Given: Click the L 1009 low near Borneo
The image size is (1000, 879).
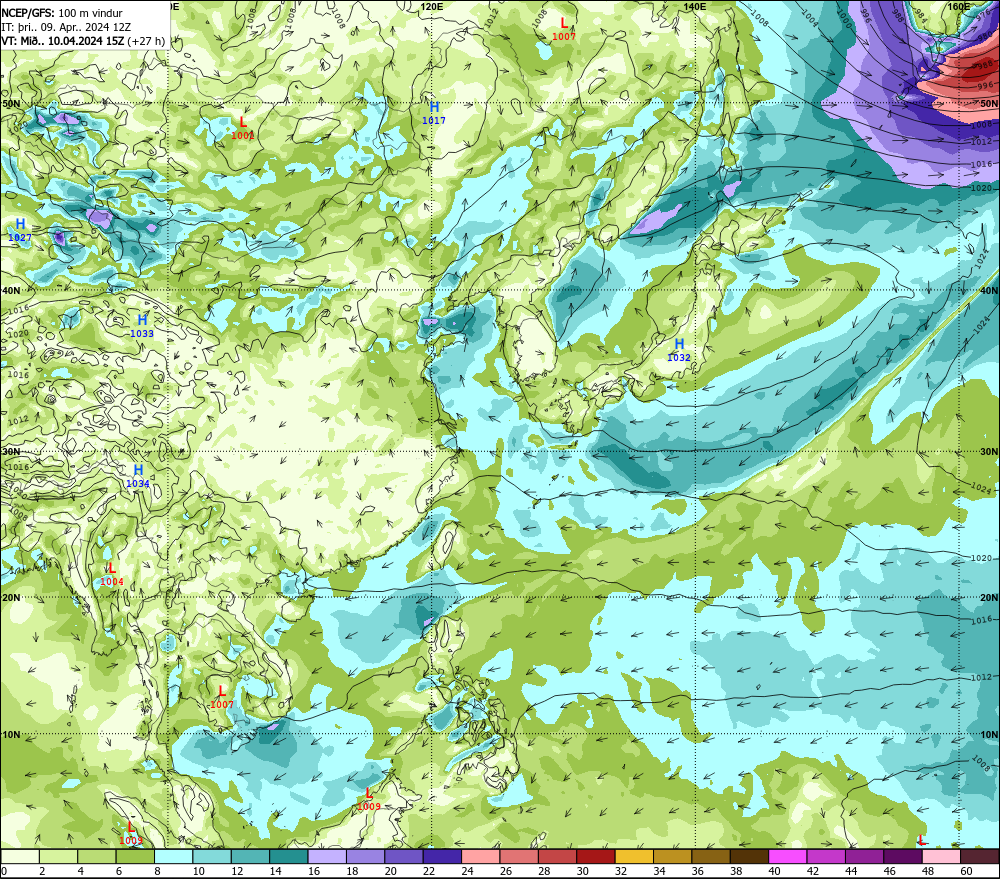Looking at the screenshot, I should pyautogui.click(x=369, y=799).
